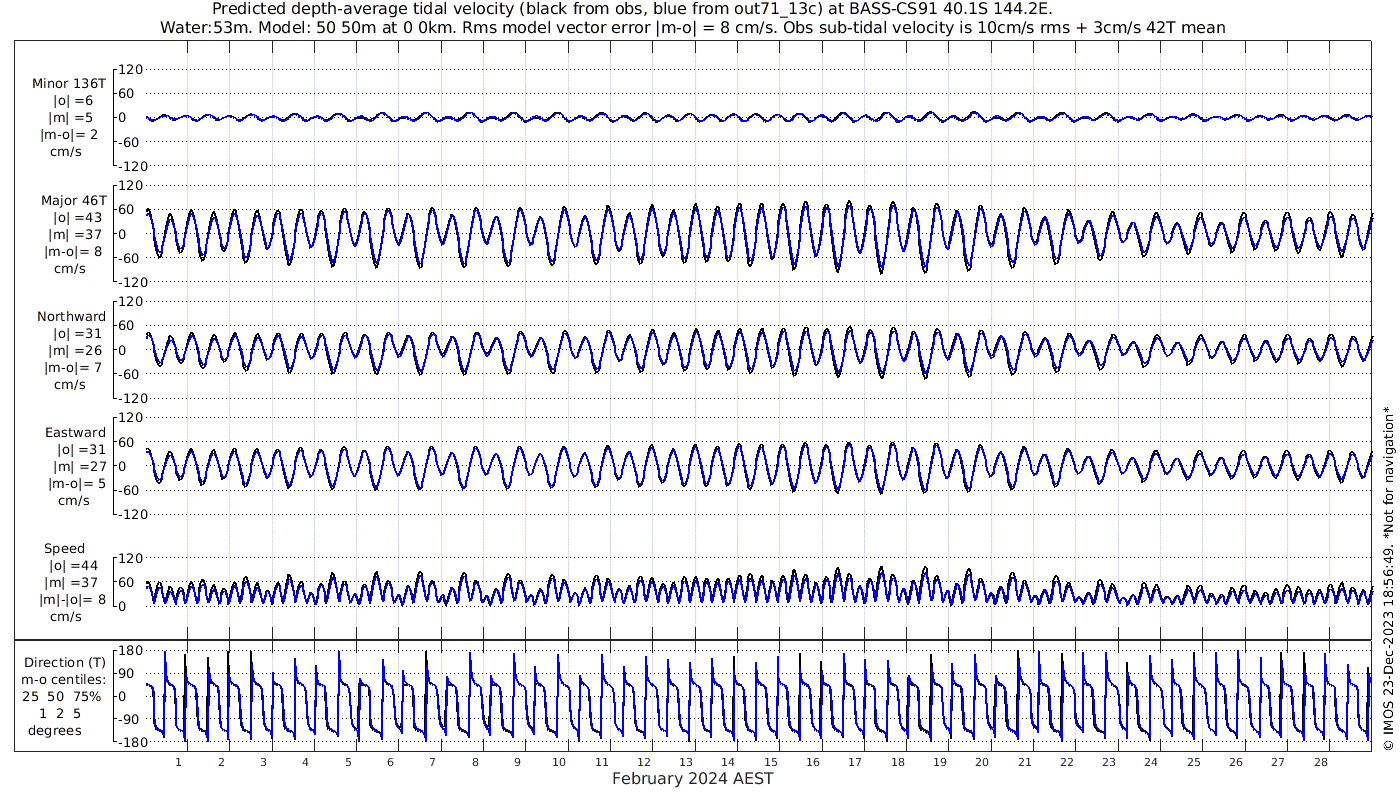Click '|o| =43' in the Major panel
The image size is (1400, 800).
pyautogui.click(x=79, y=217)
